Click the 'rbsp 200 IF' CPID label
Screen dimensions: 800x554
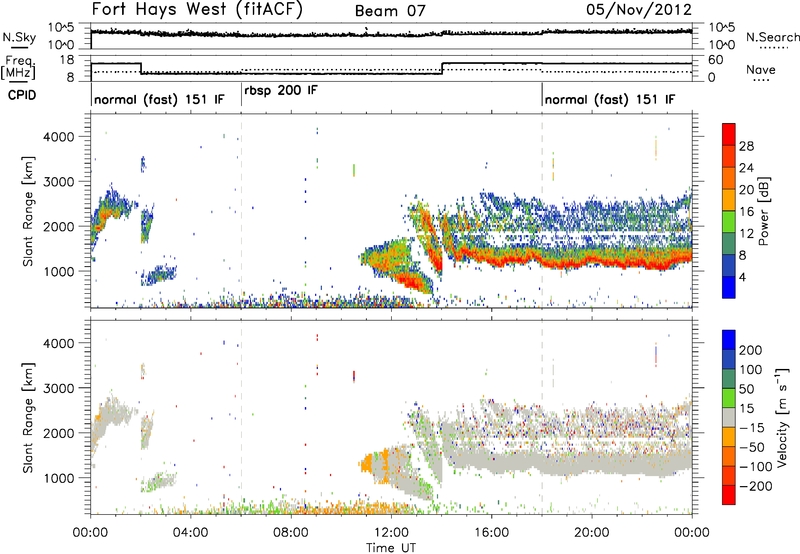click(281, 91)
